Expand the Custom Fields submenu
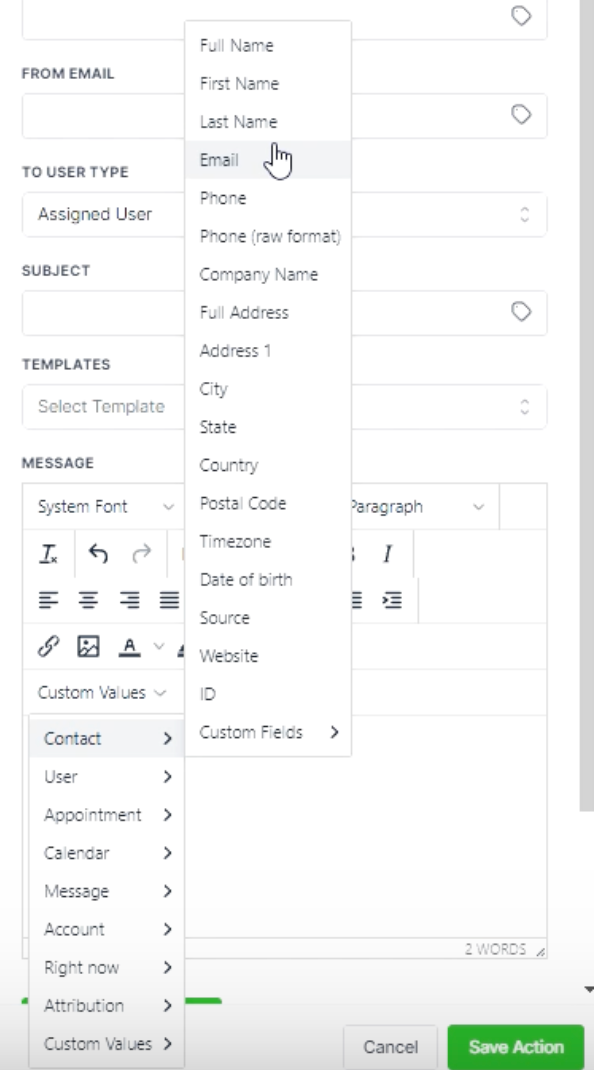This screenshot has width=594, height=1070. tap(268, 732)
